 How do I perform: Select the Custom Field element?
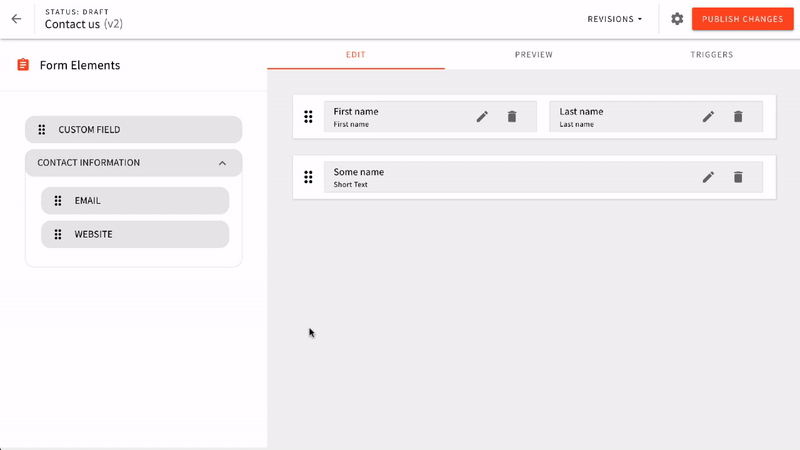[133, 130]
